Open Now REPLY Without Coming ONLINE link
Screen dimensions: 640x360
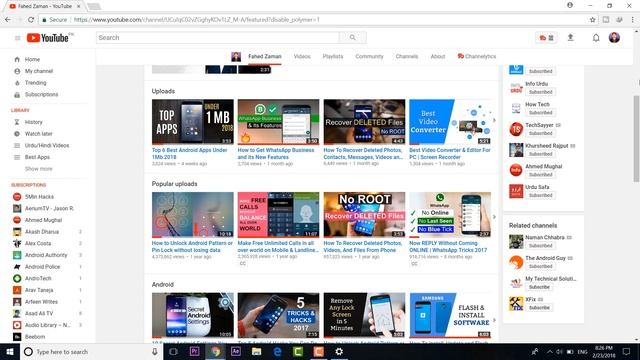(448, 247)
